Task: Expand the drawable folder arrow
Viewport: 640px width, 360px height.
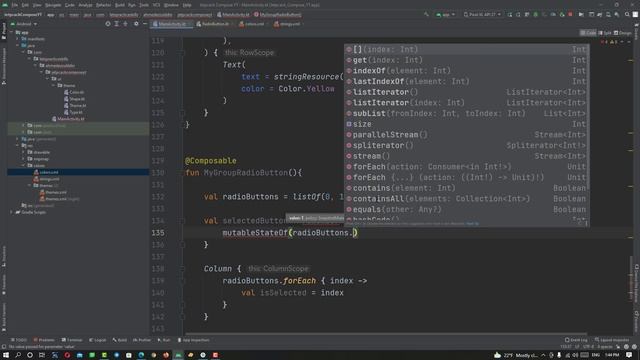Action: pyautogui.click(x=23, y=152)
